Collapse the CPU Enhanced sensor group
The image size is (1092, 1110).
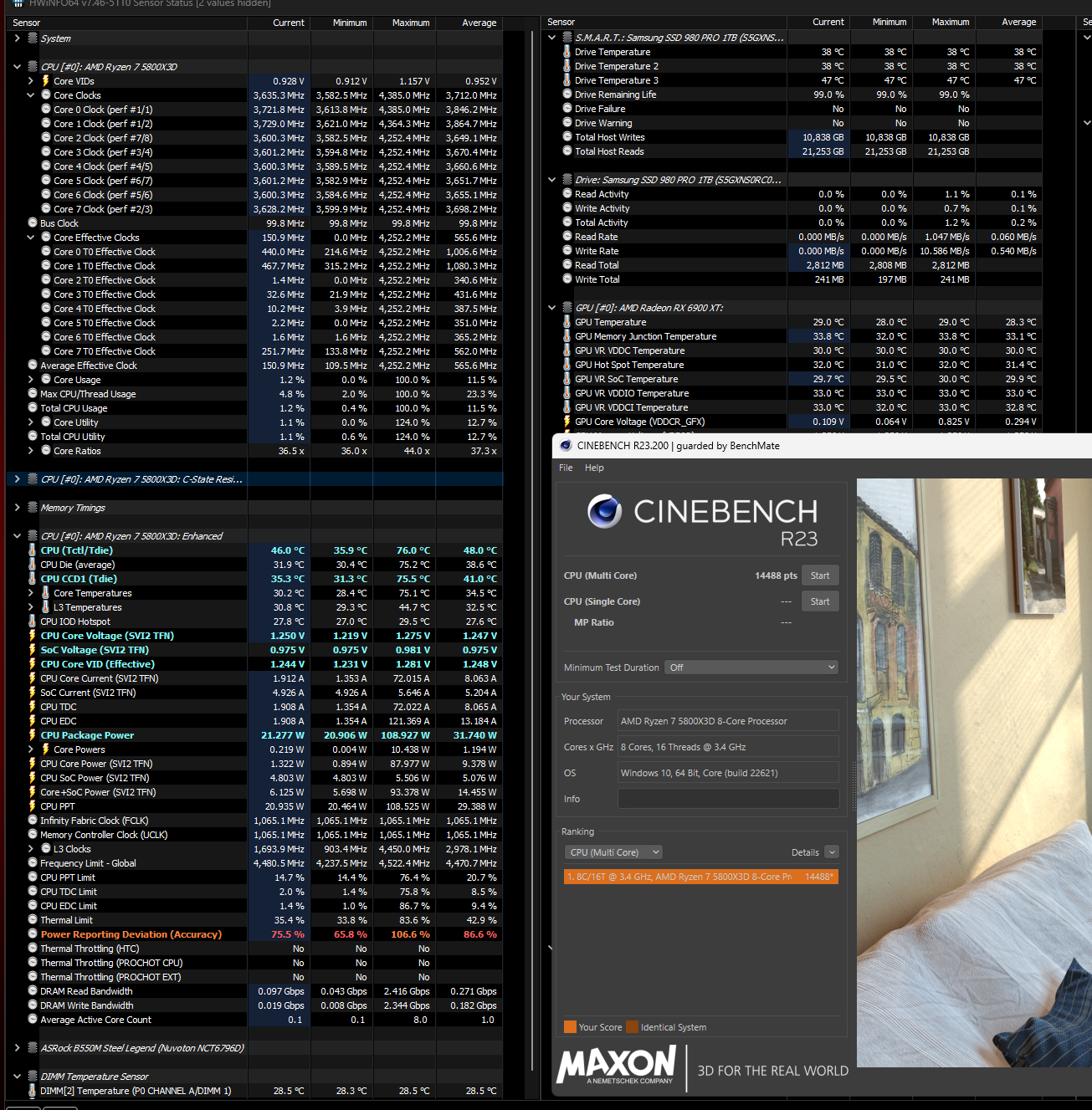tap(17, 536)
